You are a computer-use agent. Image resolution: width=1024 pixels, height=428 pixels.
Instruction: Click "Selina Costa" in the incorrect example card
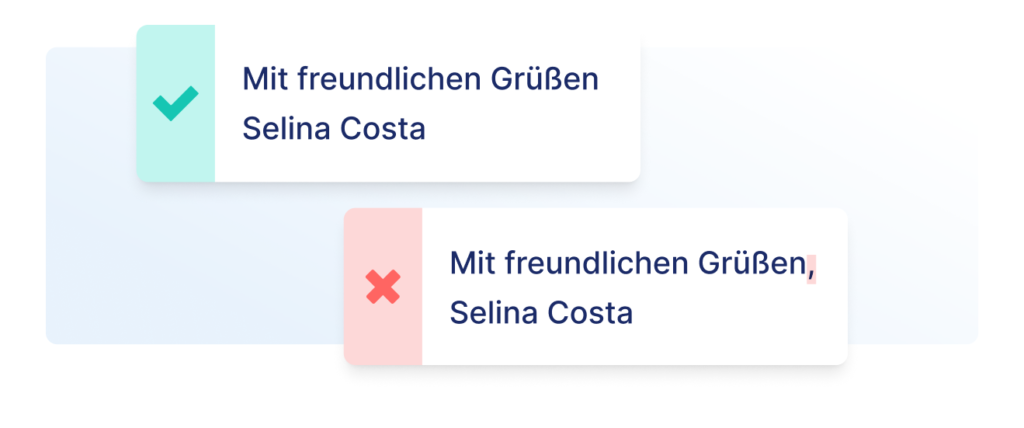click(x=541, y=312)
